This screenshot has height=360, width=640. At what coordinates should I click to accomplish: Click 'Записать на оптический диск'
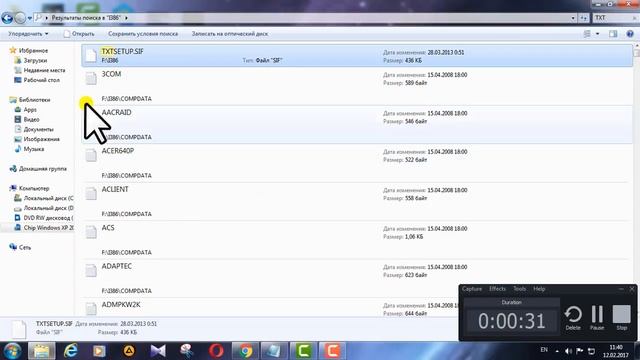230,34
